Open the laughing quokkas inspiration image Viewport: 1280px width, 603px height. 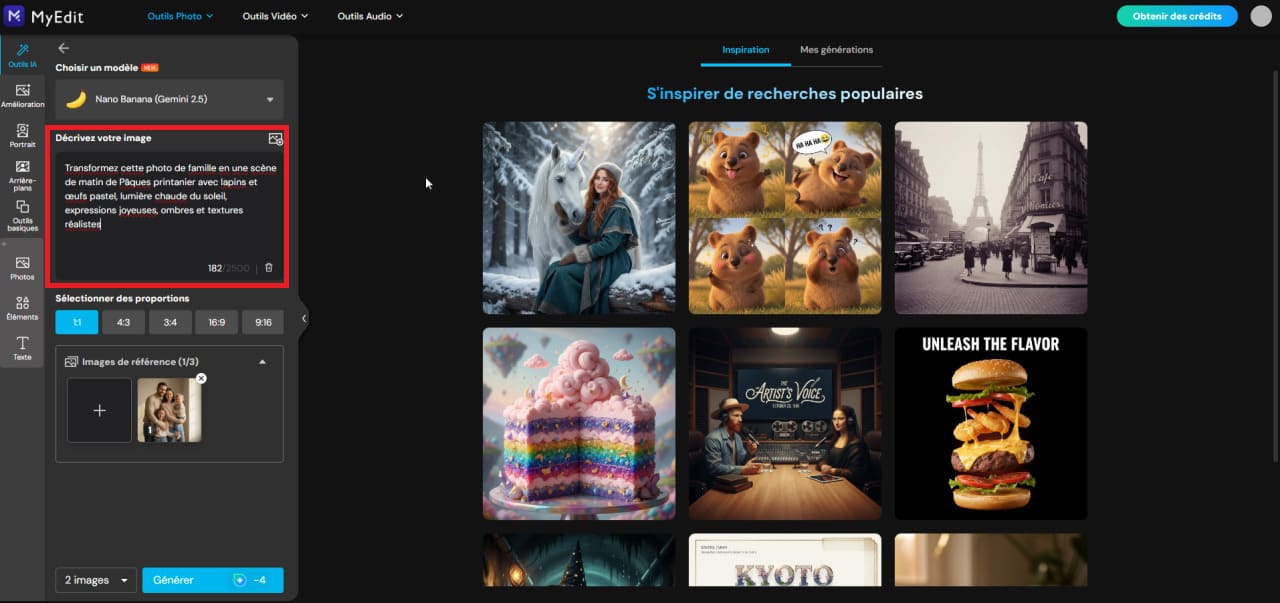(785, 218)
